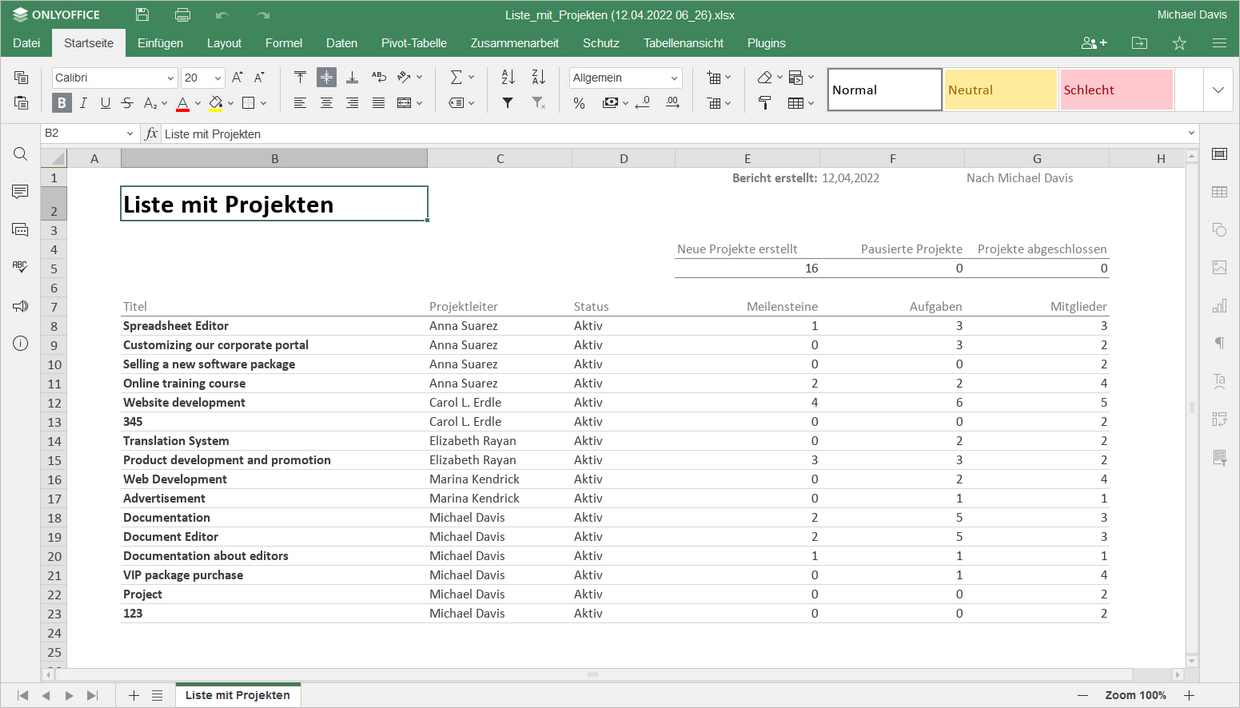Apply the Neutral cell style

tap(1001, 90)
